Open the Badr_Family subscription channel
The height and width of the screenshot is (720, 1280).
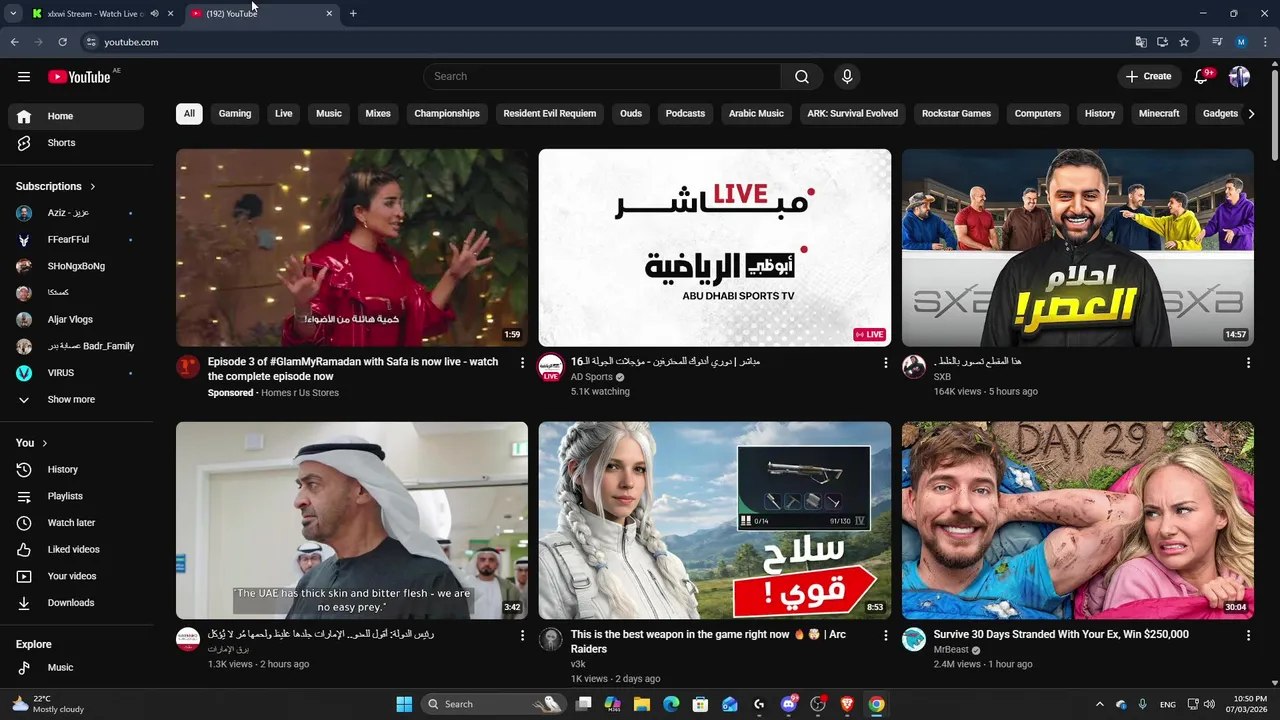click(76, 346)
